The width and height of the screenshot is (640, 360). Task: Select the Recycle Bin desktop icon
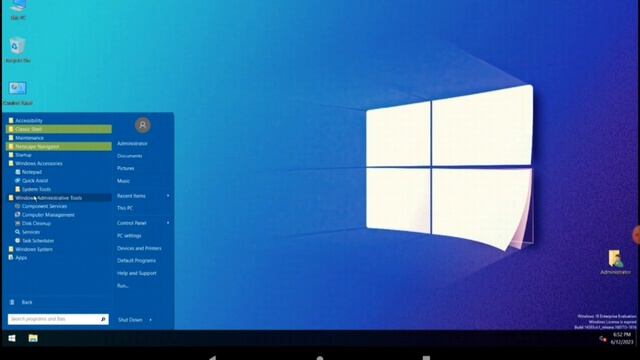click(18, 50)
